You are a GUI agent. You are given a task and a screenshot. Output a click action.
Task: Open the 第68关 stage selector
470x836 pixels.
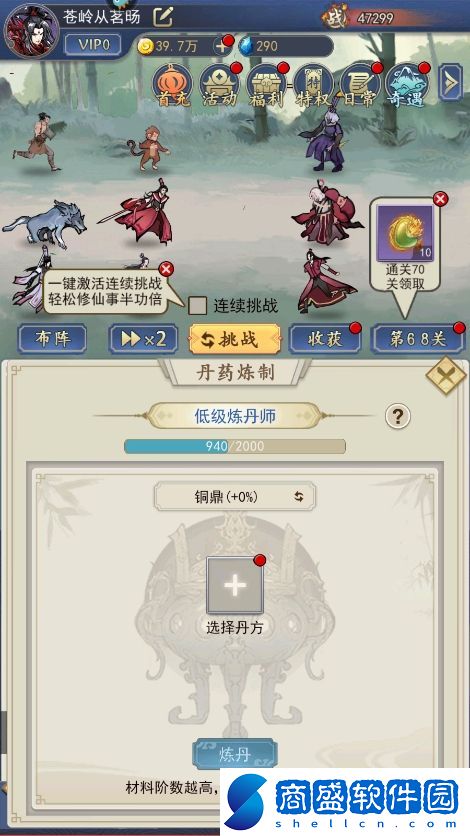417,339
